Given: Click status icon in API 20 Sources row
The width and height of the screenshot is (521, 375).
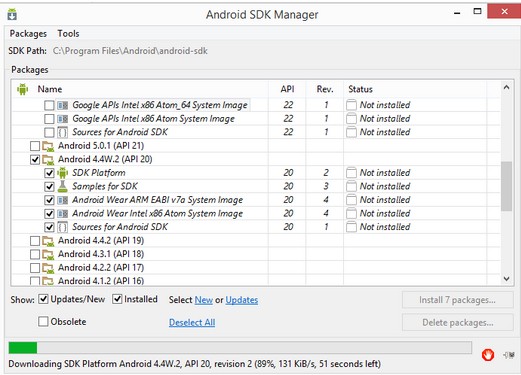Looking at the screenshot, I should 351,227.
